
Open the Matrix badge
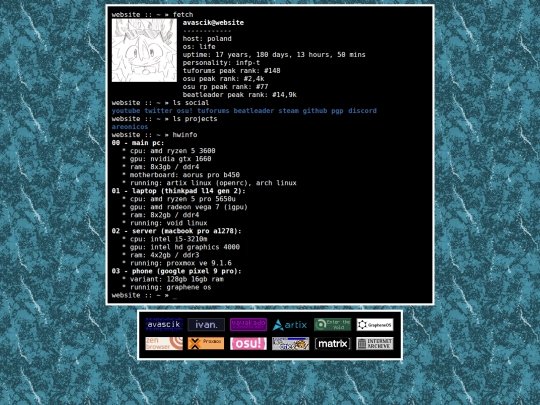pos(333,343)
